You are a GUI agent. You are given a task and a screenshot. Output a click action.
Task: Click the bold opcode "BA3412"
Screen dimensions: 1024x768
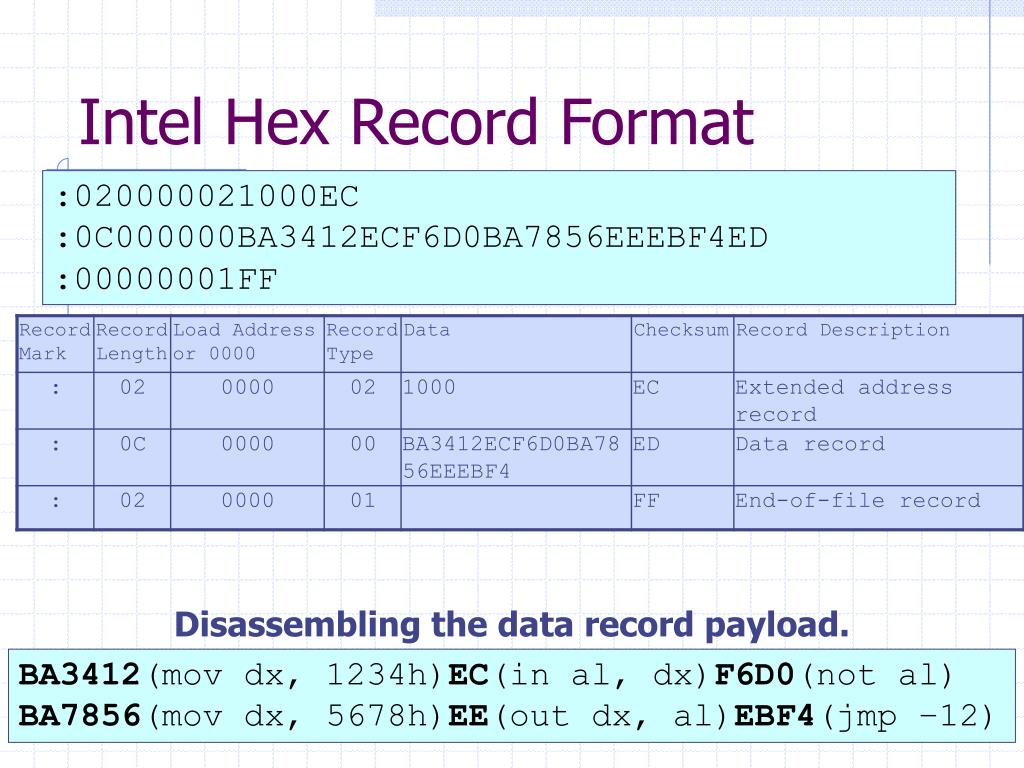click(80, 675)
